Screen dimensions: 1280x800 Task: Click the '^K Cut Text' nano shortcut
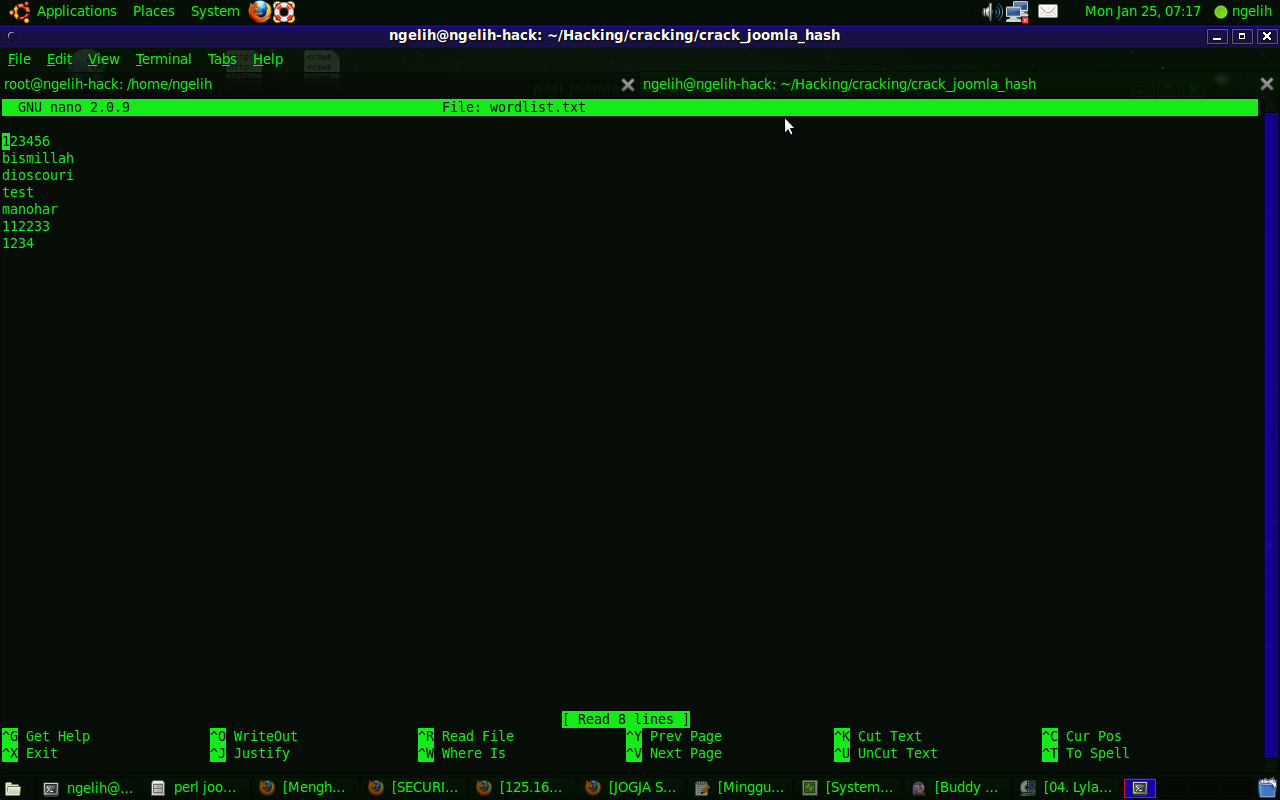coord(878,736)
